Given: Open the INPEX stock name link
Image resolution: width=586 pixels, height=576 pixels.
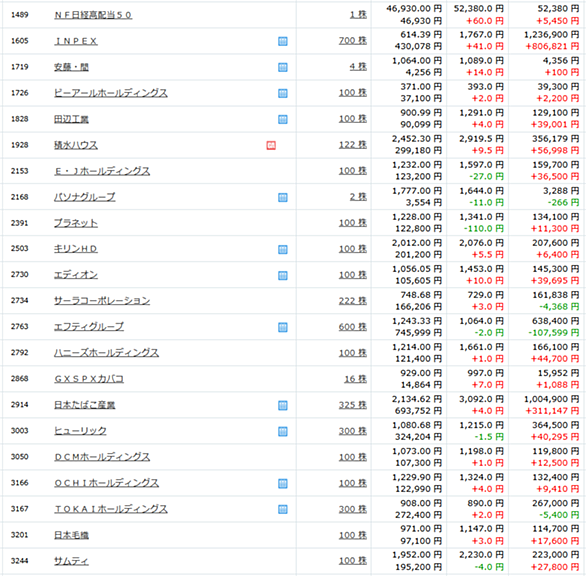Looking at the screenshot, I should coord(76,41).
